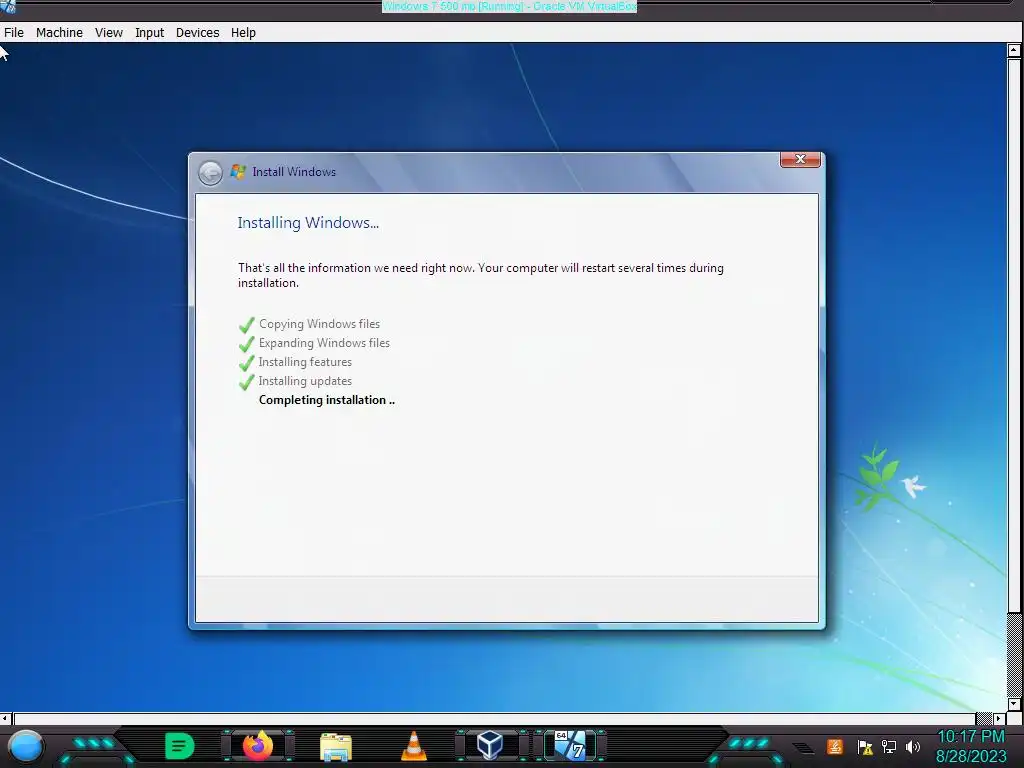Launch Firefox from the taskbar
Viewport: 1024px width, 768px height.
point(258,746)
